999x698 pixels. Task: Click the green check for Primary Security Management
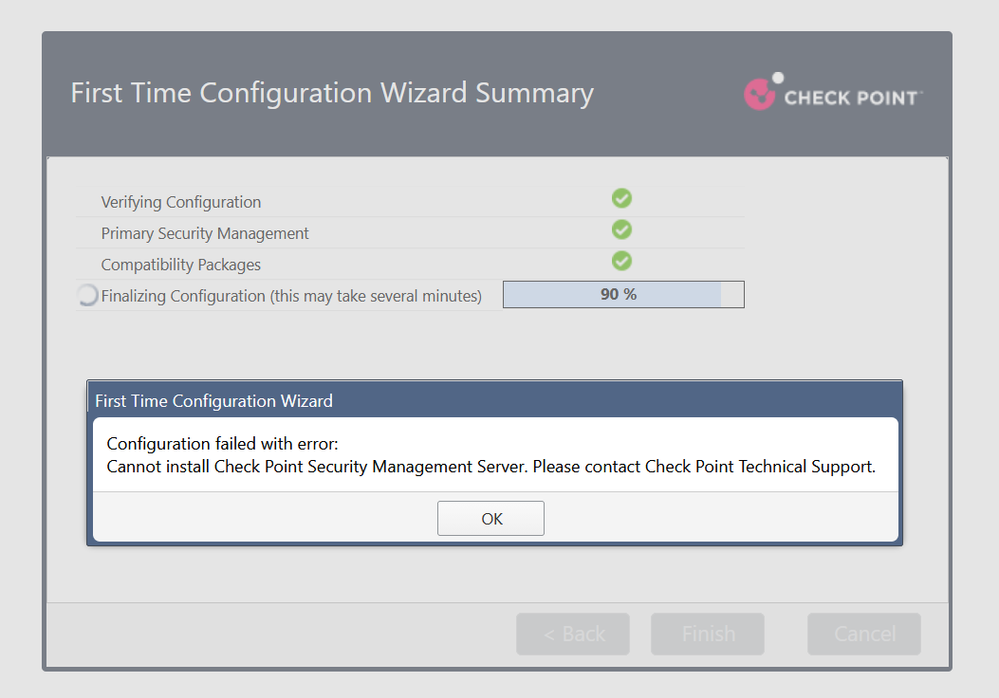click(x=622, y=230)
